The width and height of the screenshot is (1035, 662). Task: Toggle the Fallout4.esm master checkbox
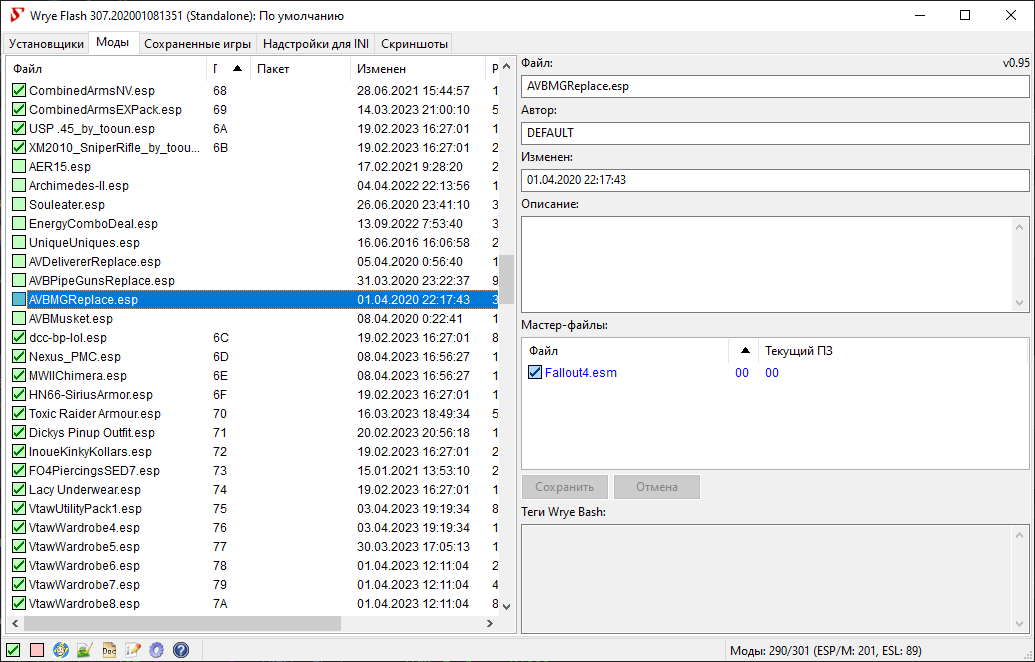point(535,373)
